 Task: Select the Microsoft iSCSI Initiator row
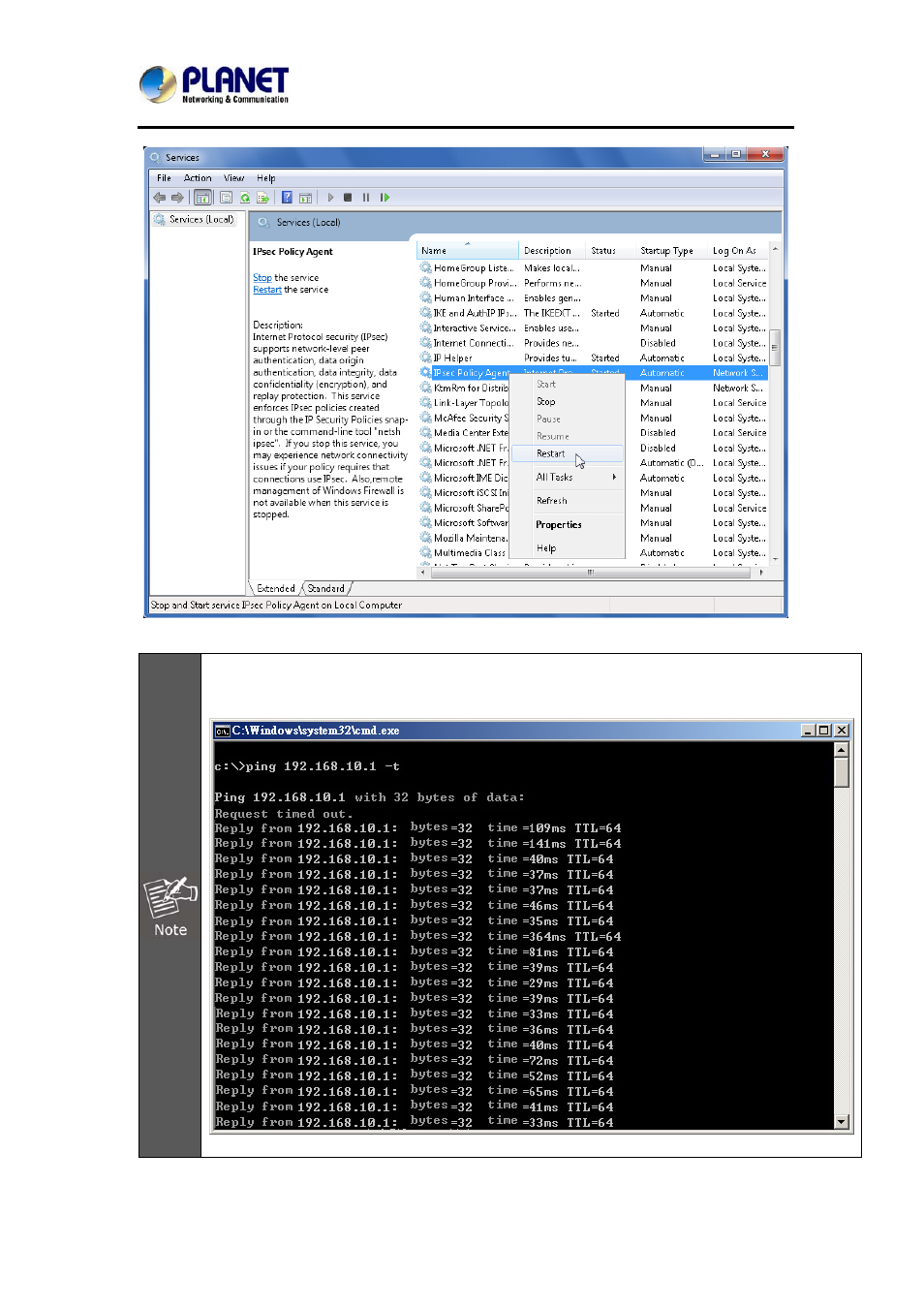[x=593, y=493]
